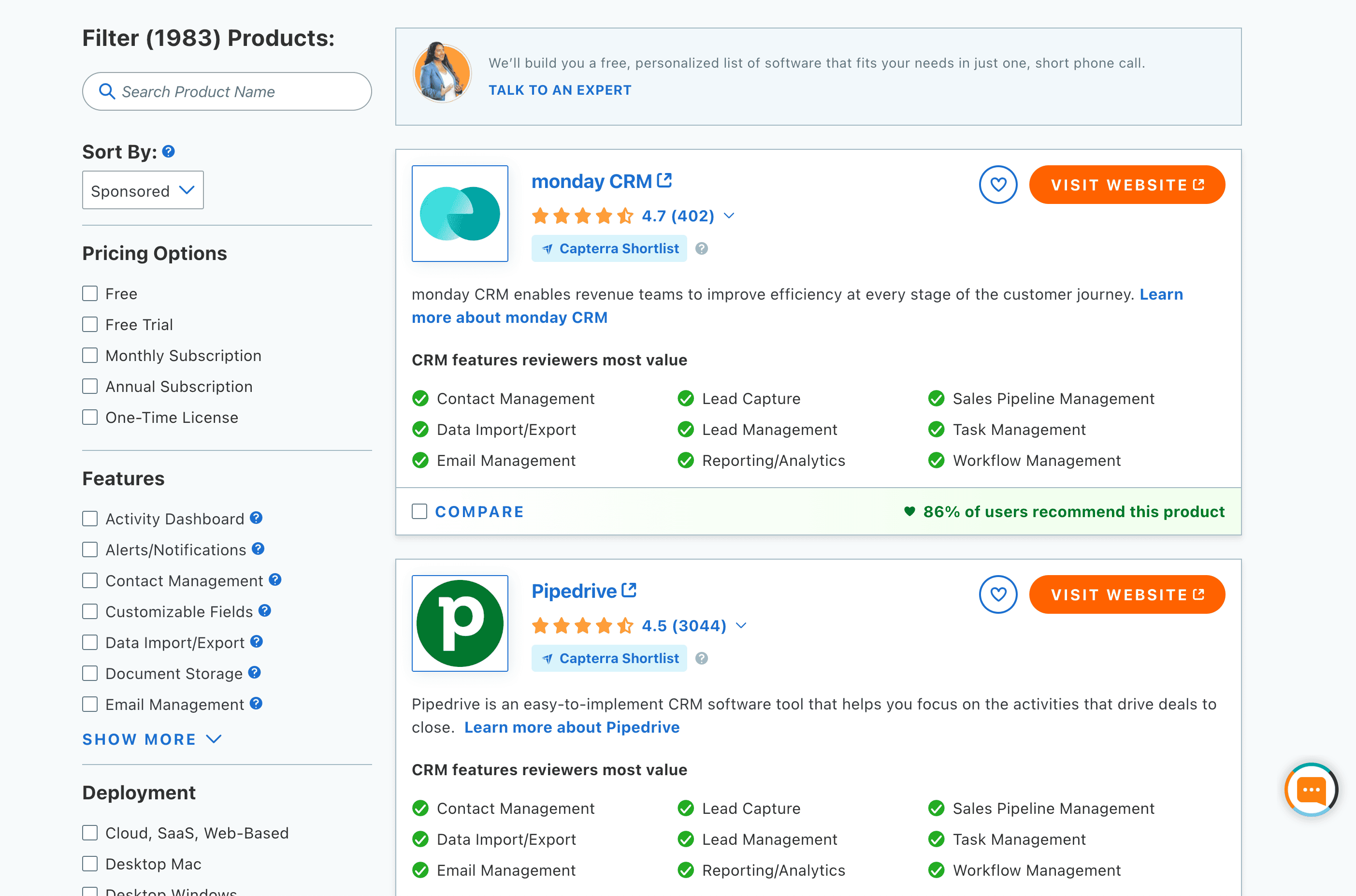Click the Search Product Name field

tap(227, 91)
